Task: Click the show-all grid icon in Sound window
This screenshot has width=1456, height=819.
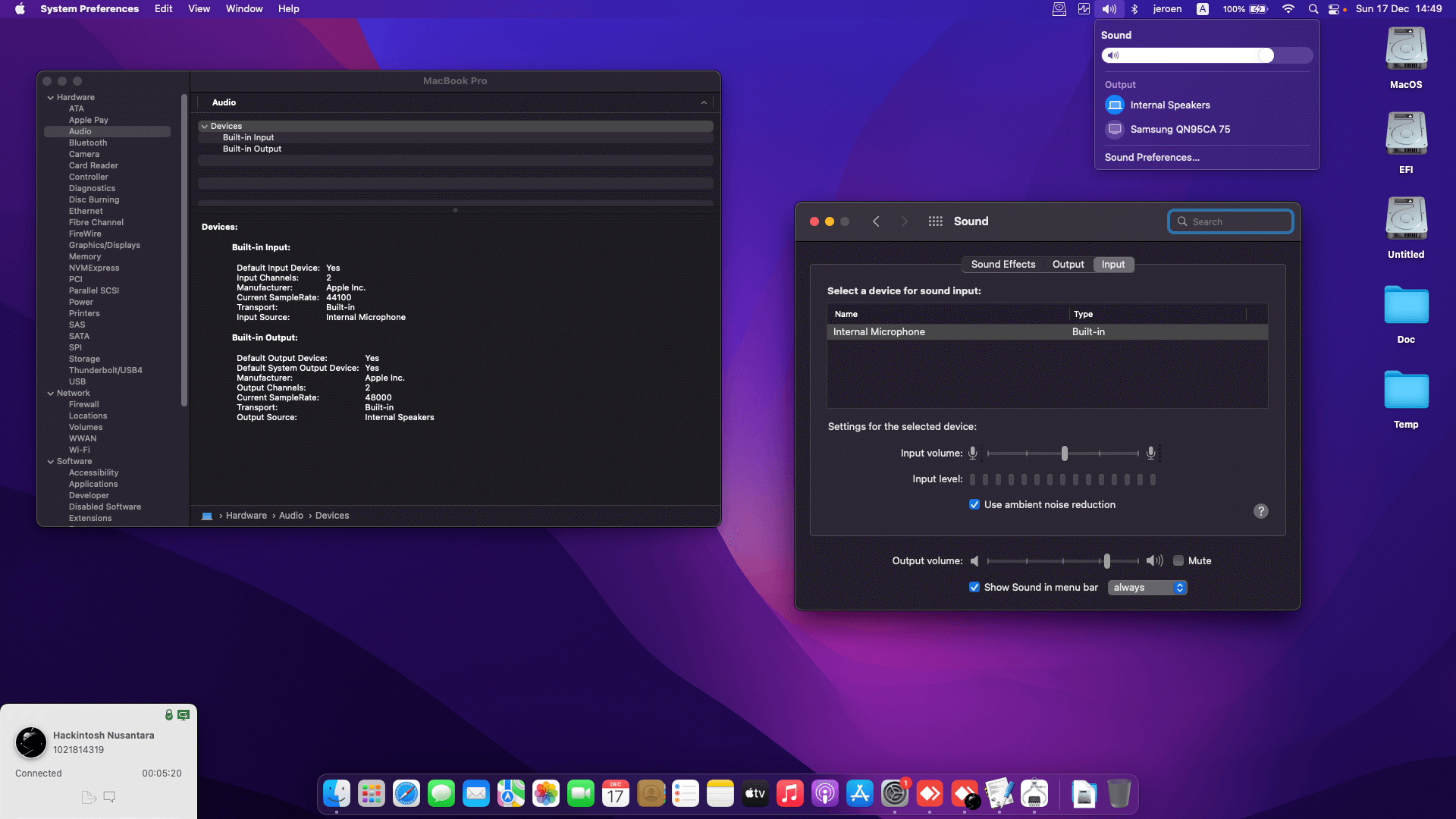Action: click(935, 221)
